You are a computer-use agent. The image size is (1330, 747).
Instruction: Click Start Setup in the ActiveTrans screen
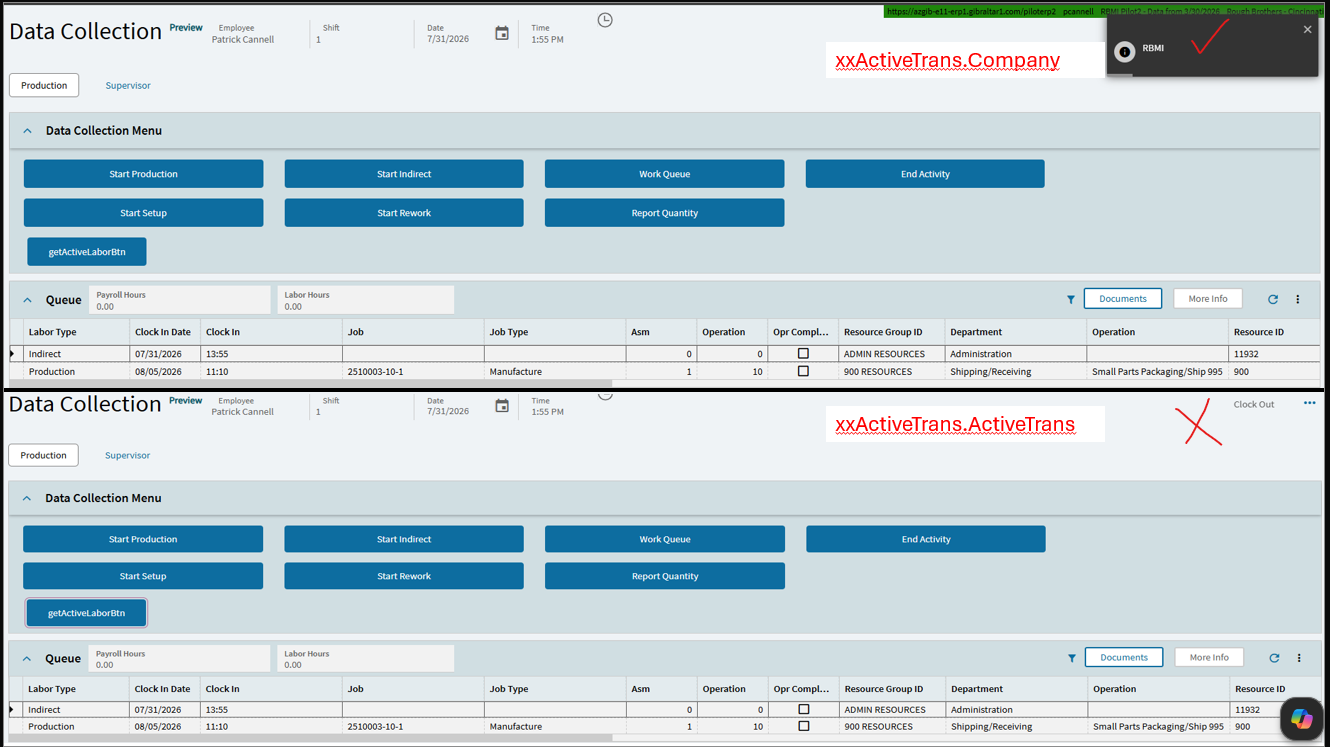[x=143, y=576]
